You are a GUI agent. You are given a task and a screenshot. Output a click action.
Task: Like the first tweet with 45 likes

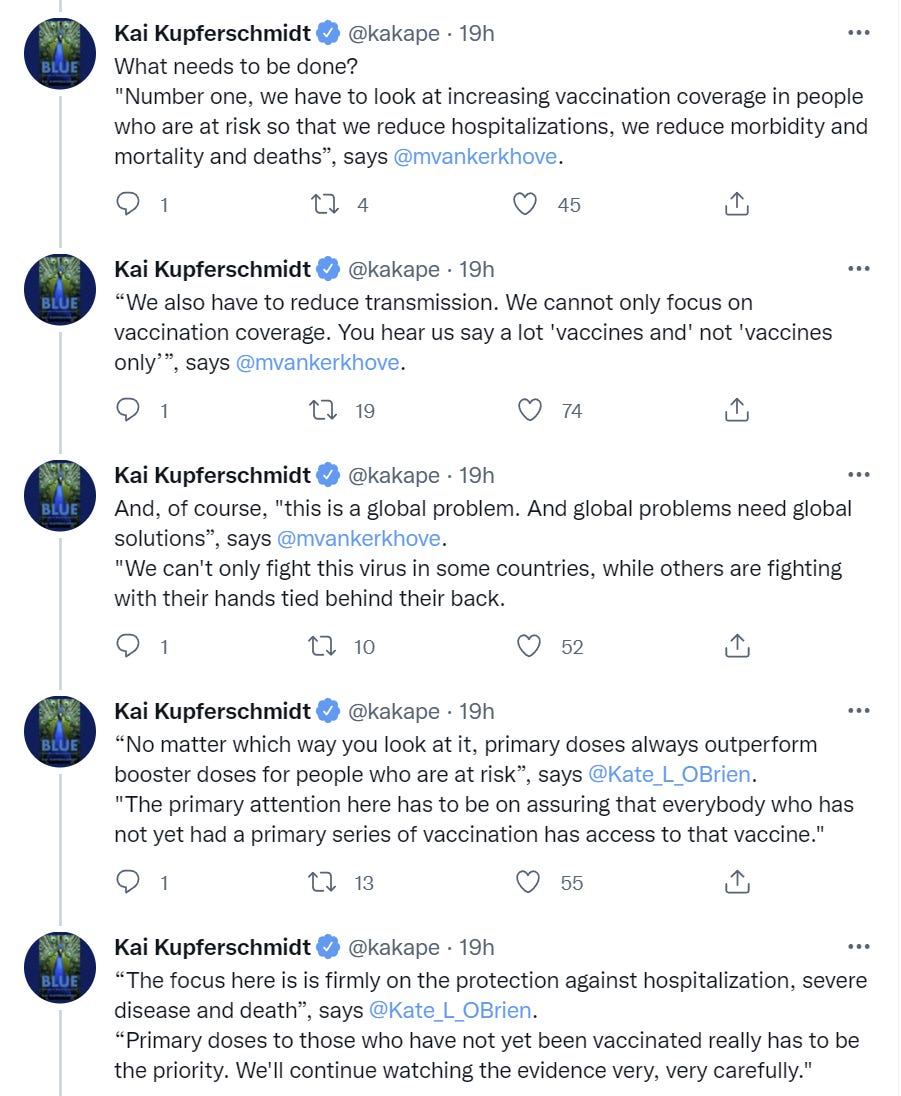[526, 204]
